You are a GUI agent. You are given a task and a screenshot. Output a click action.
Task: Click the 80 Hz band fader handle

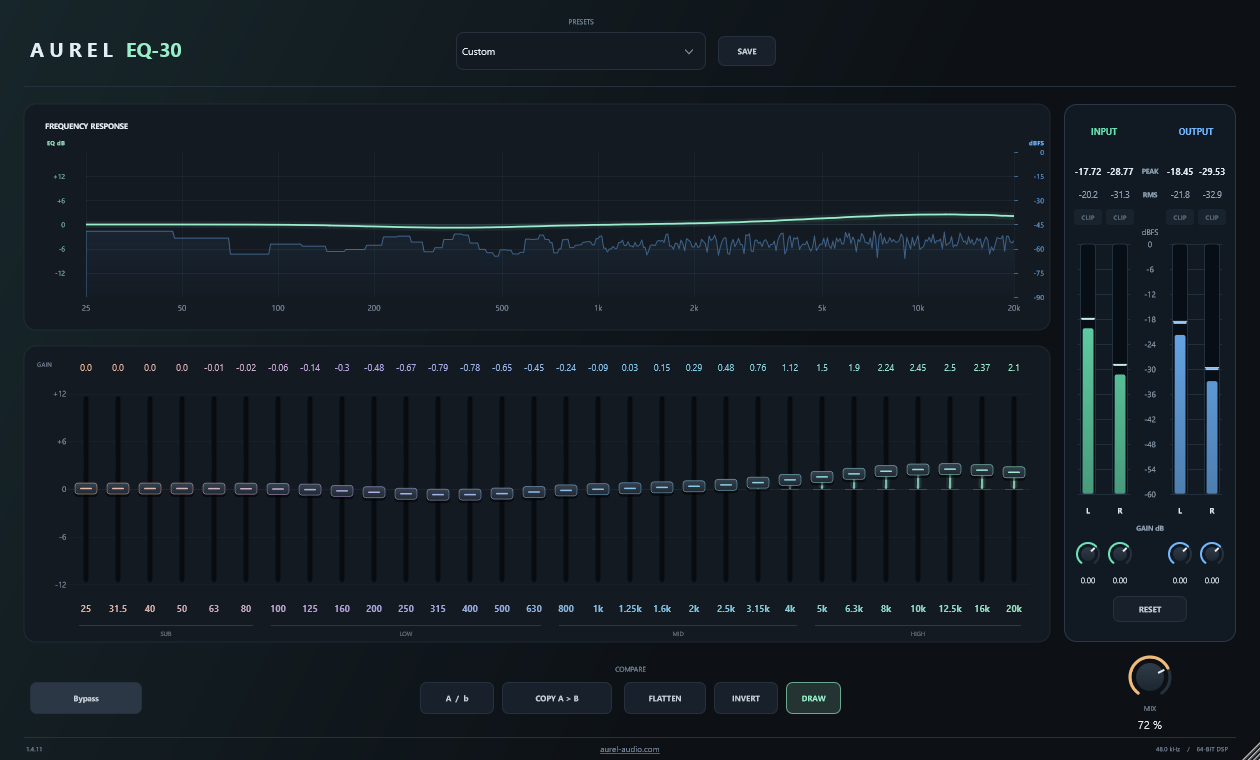tap(246, 488)
